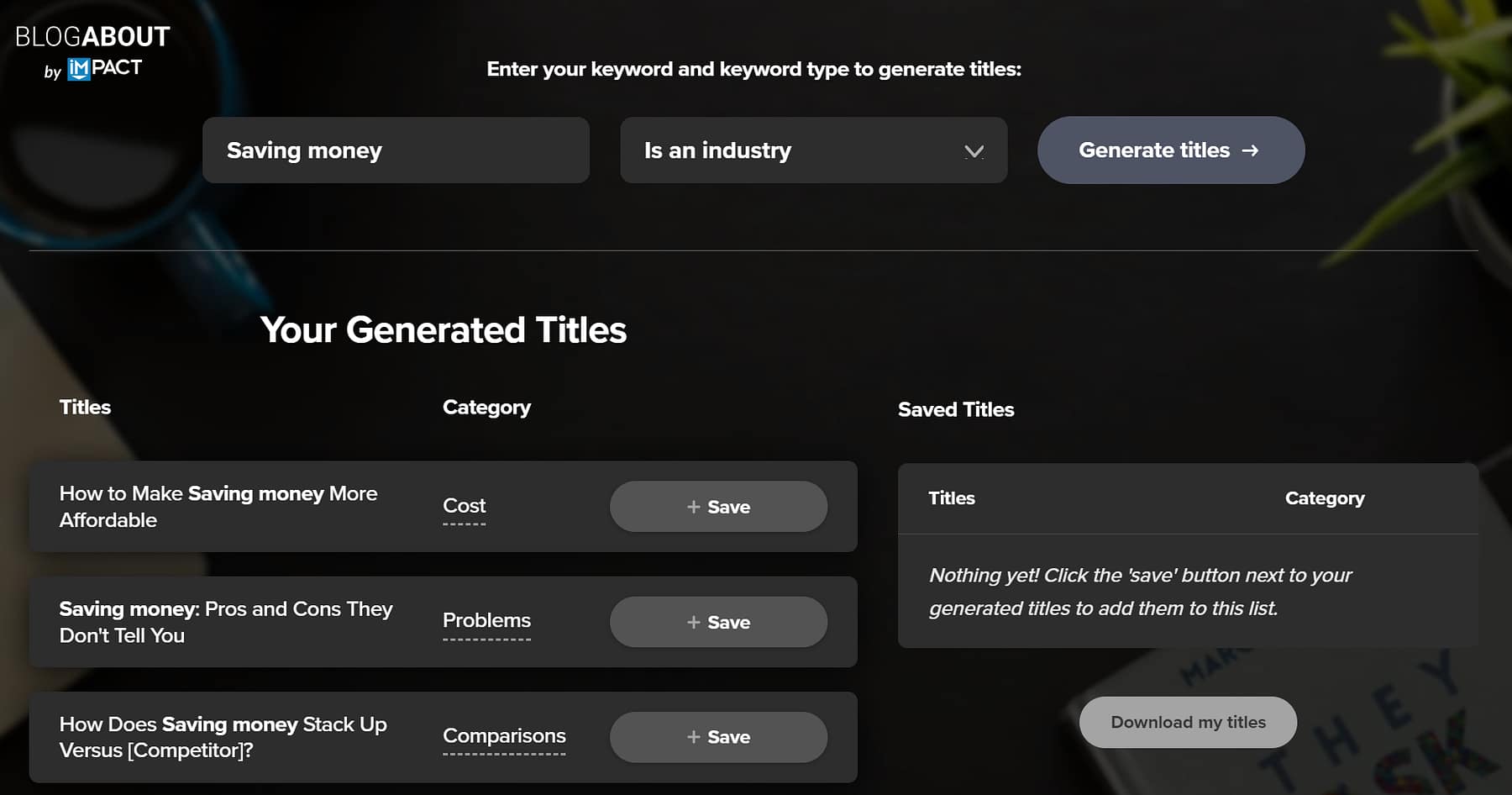Save the 'Pros and Cons They Don't Tell You' title
1512x795 pixels.
[x=718, y=622]
